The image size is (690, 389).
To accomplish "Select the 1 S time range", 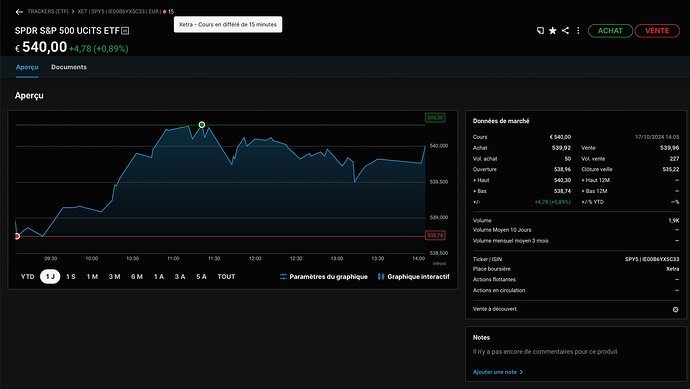I will (71, 277).
